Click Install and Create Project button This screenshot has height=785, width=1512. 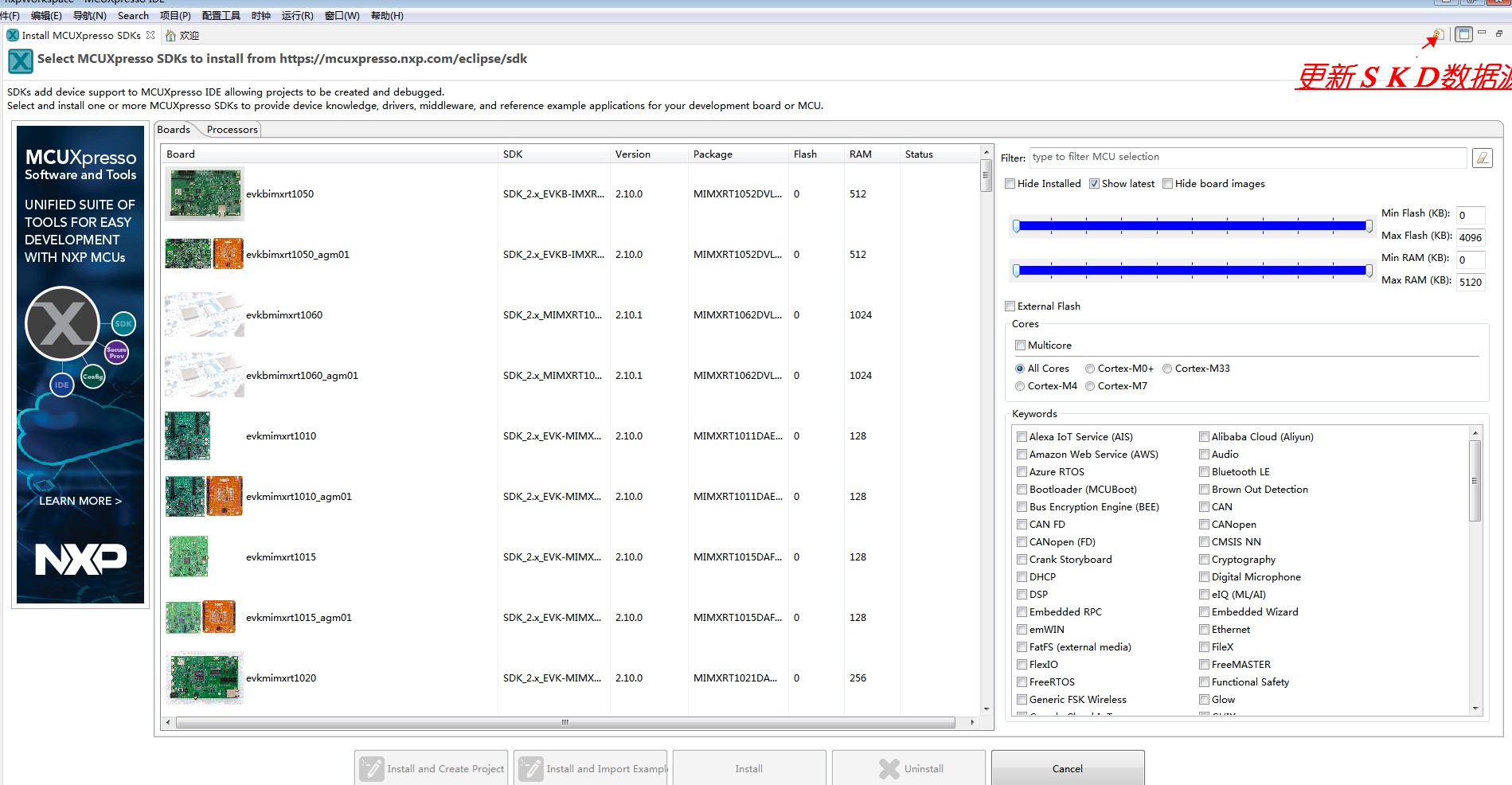click(431, 768)
